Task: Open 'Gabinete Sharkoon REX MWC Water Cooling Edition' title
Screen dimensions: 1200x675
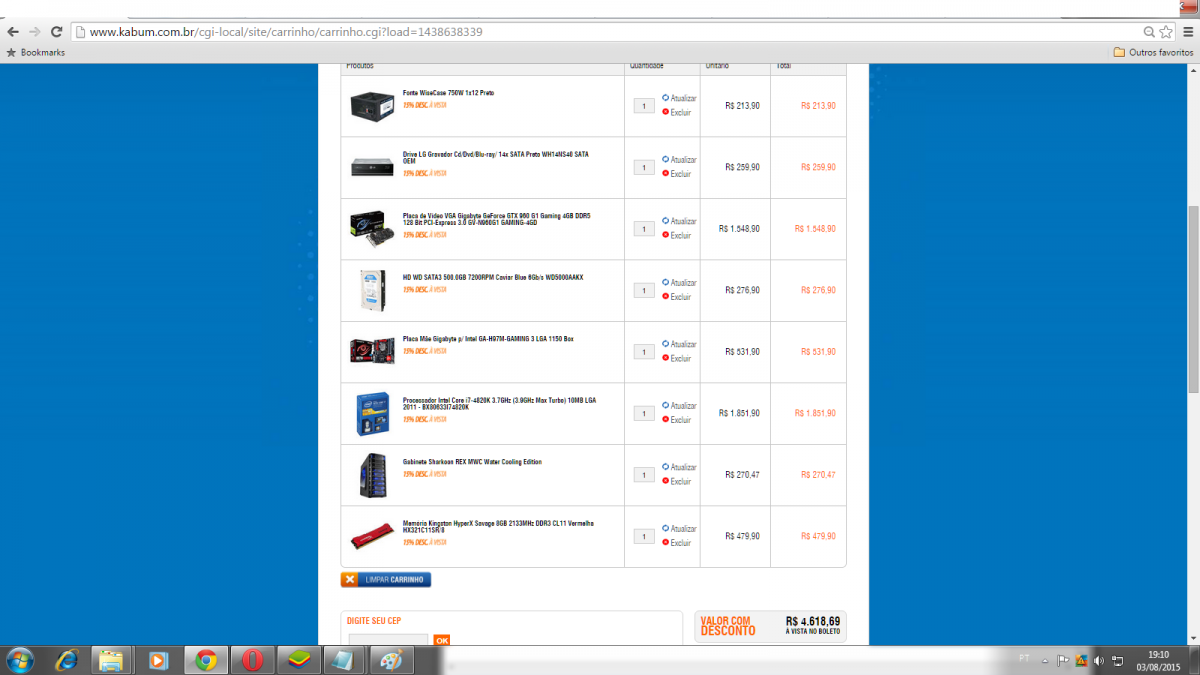Action: 472,462
